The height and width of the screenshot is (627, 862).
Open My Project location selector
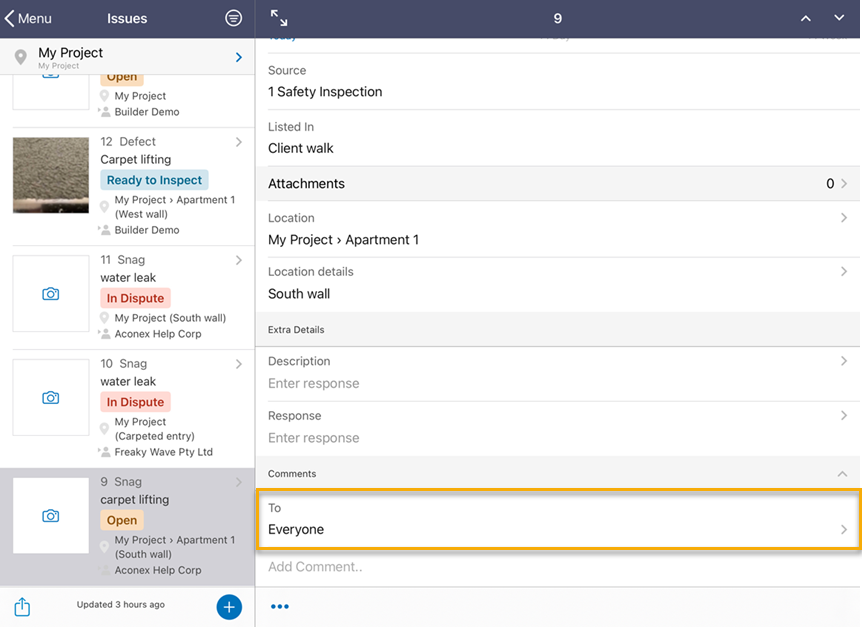(x=127, y=57)
